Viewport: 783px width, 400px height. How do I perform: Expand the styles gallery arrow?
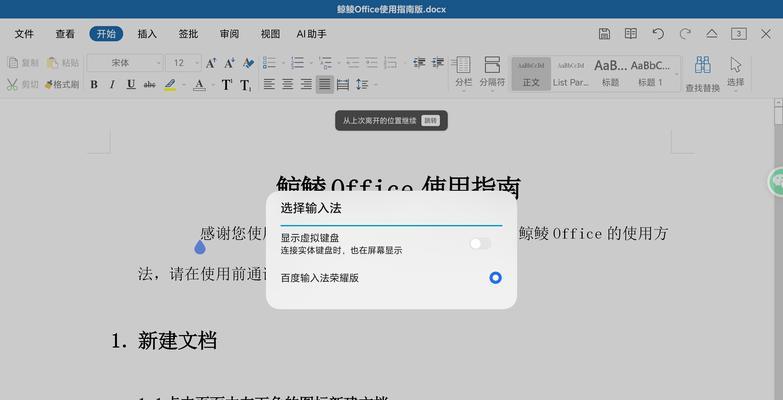[x=677, y=74]
